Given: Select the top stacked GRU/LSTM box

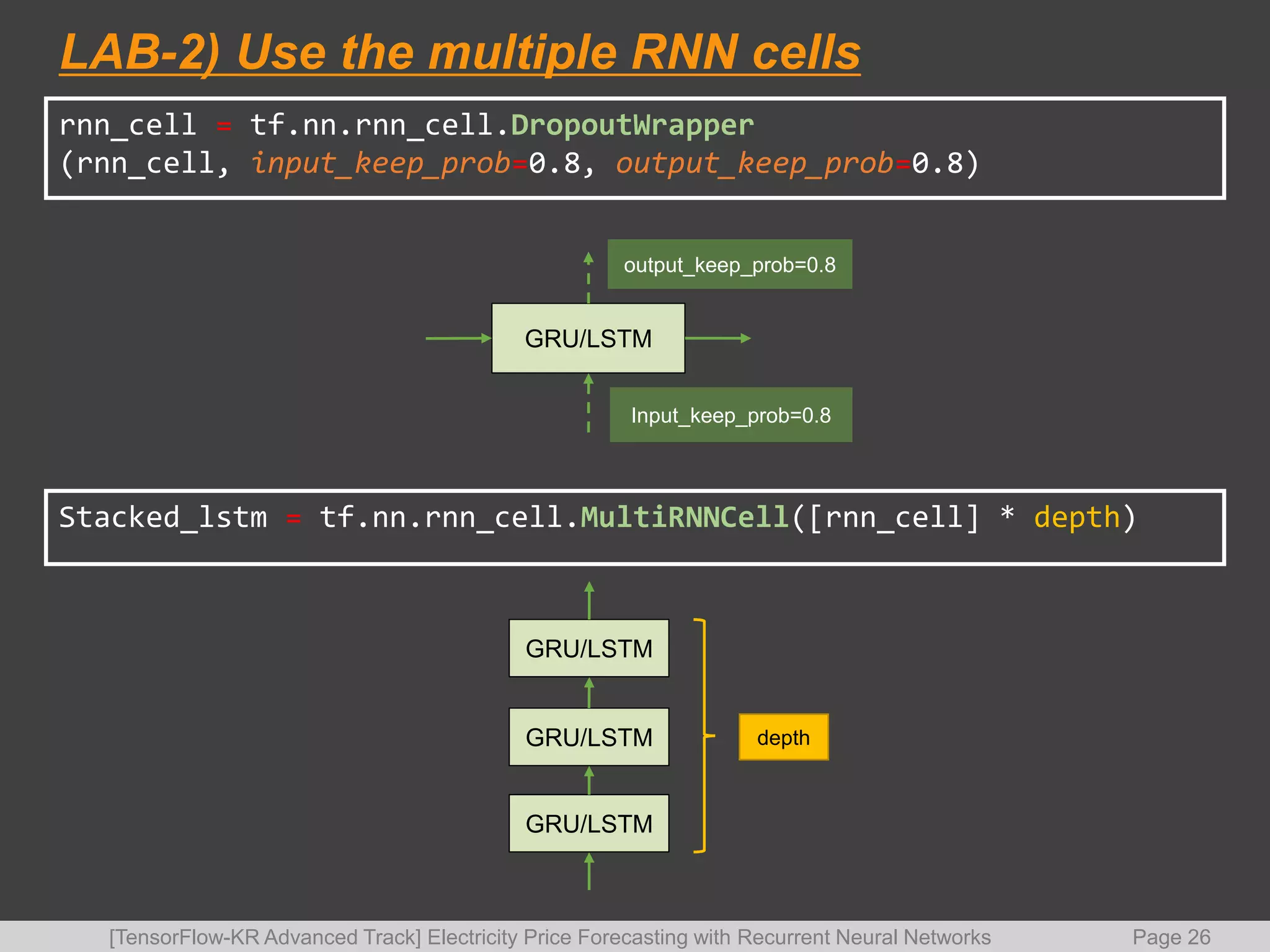Looking at the screenshot, I should [588, 648].
